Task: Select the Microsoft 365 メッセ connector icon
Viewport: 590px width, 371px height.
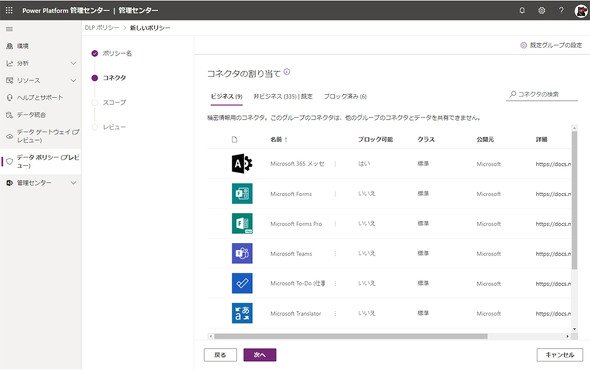Action: click(x=242, y=164)
